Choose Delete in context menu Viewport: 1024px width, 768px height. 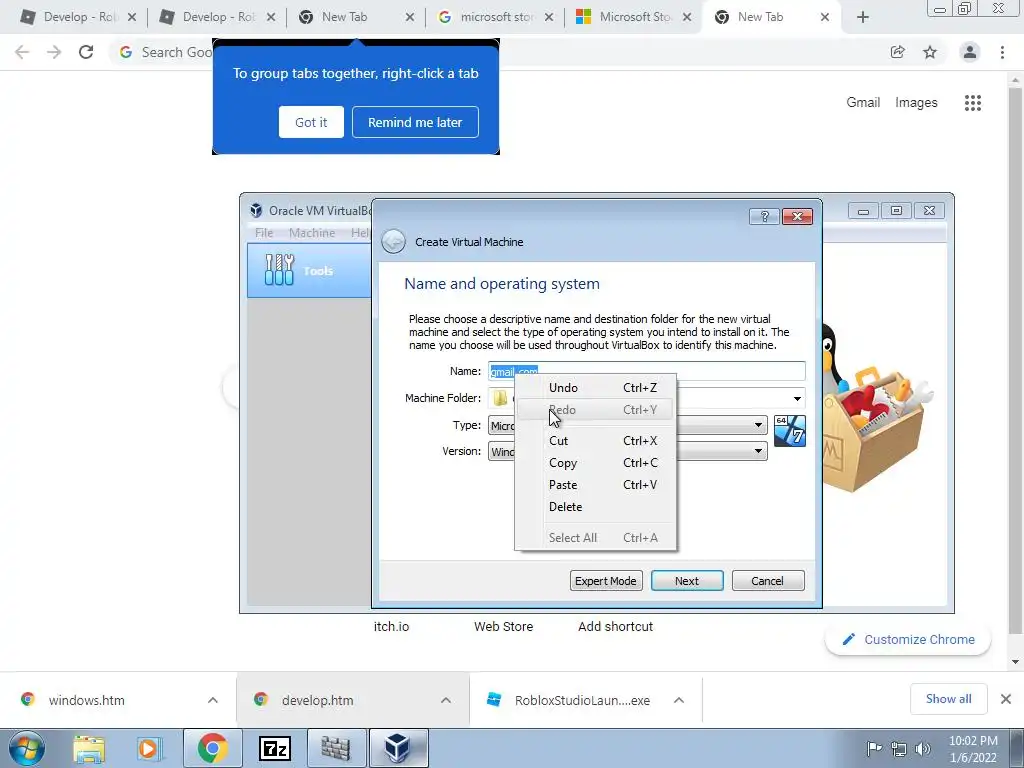point(596,507)
